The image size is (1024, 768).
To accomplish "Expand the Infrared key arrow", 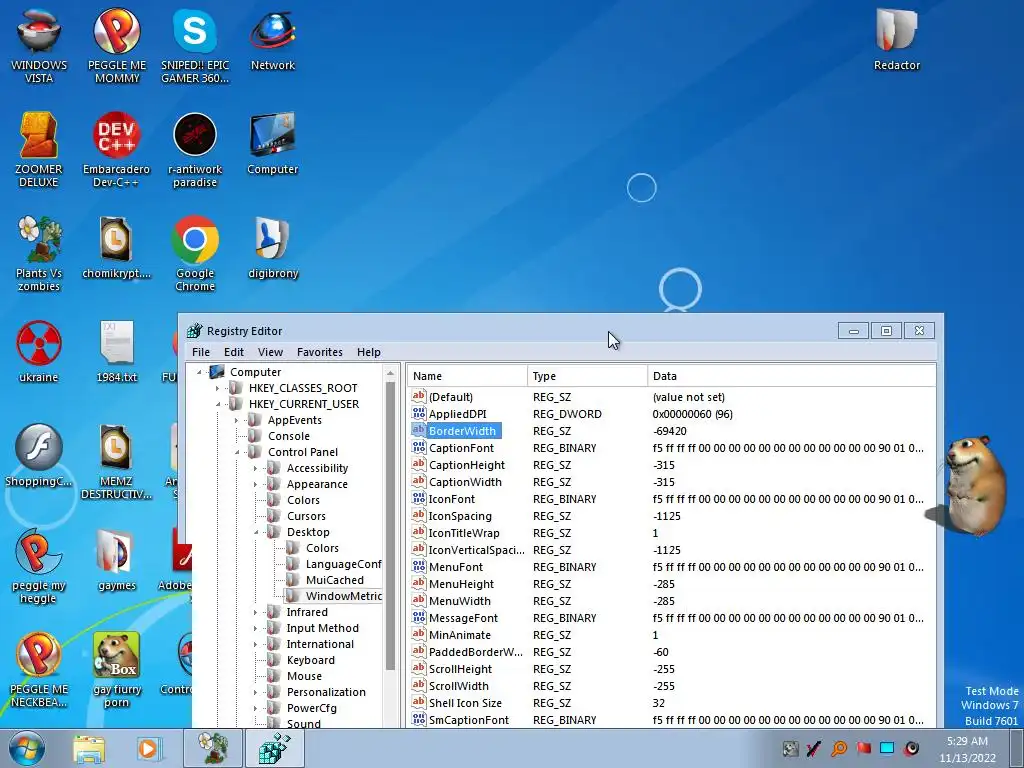I will 255,612.
